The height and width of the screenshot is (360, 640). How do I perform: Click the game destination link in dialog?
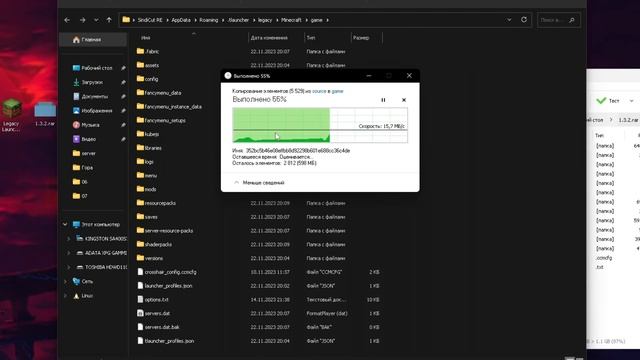click(x=337, y=91)
